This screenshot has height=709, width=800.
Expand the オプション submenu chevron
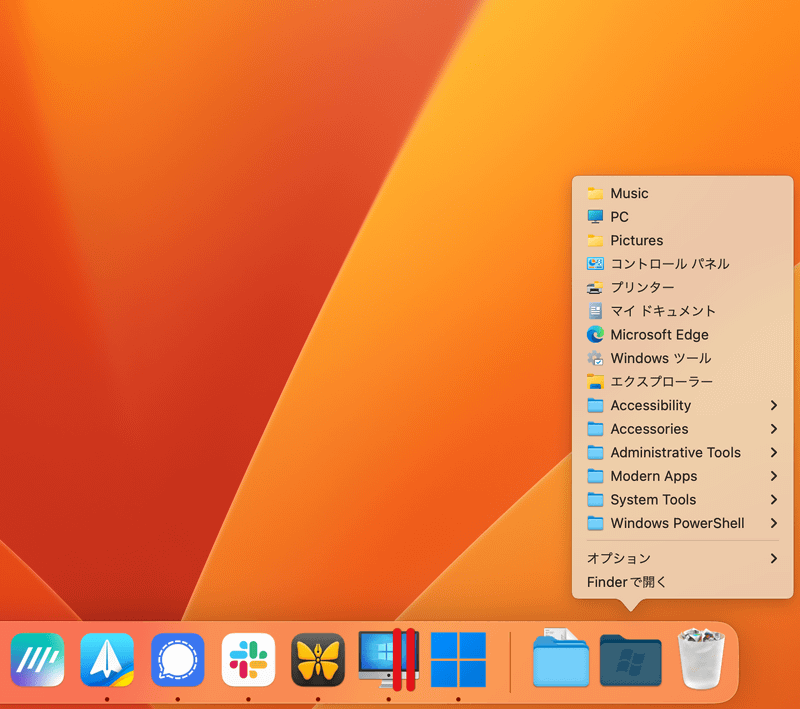point(774,559)
